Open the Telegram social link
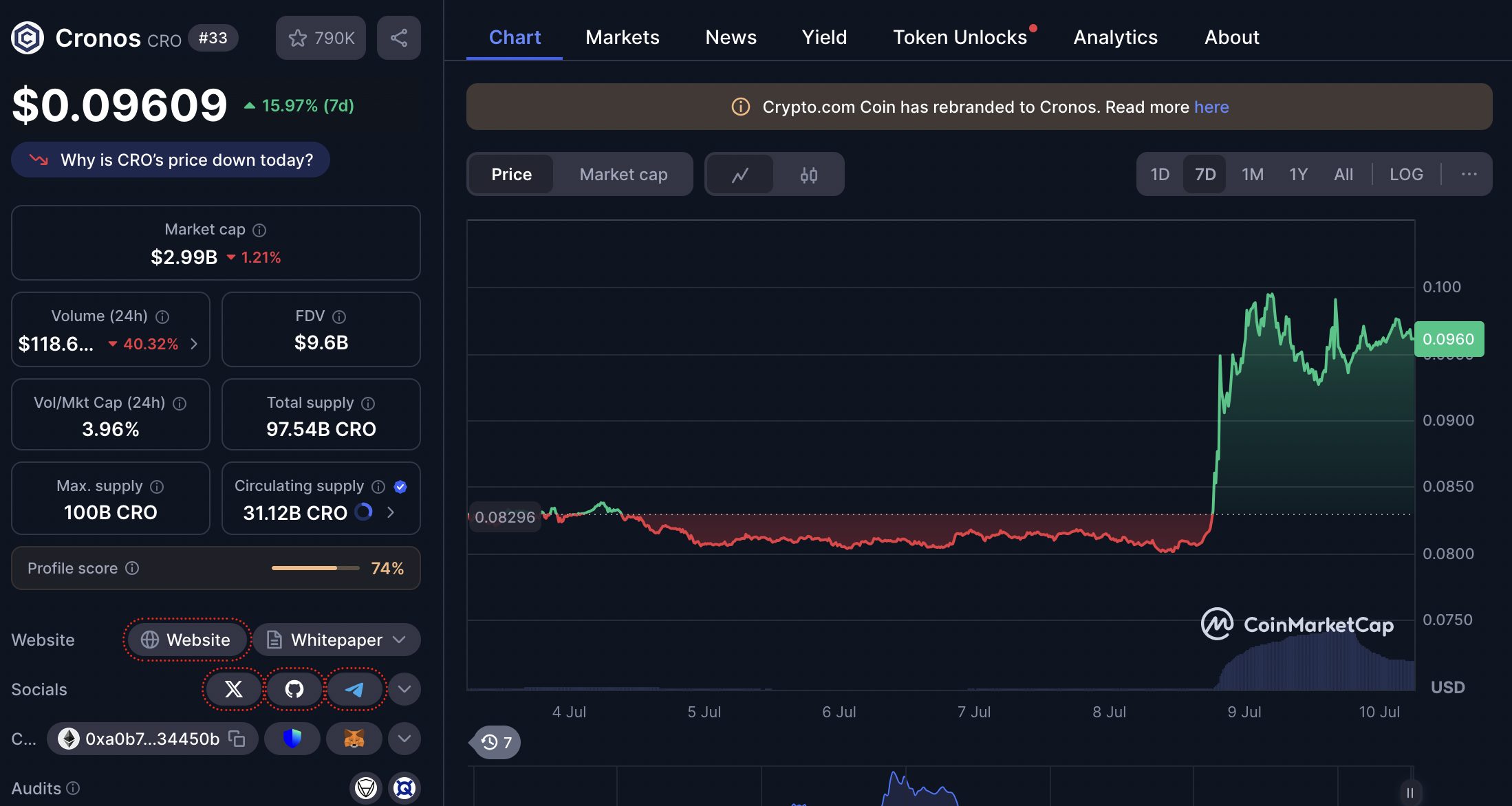 point(354,689)
